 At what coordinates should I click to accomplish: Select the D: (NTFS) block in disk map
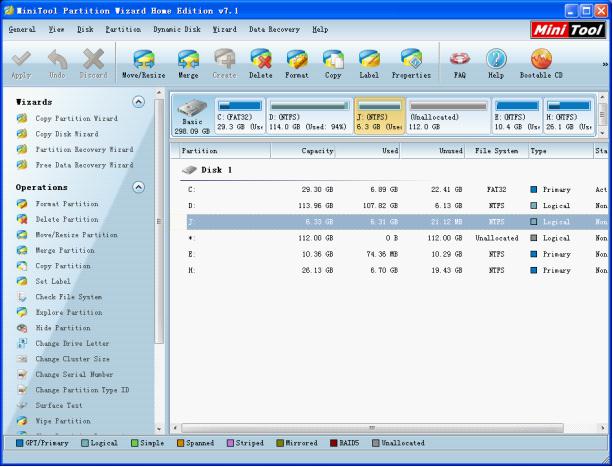pos(309,116)
